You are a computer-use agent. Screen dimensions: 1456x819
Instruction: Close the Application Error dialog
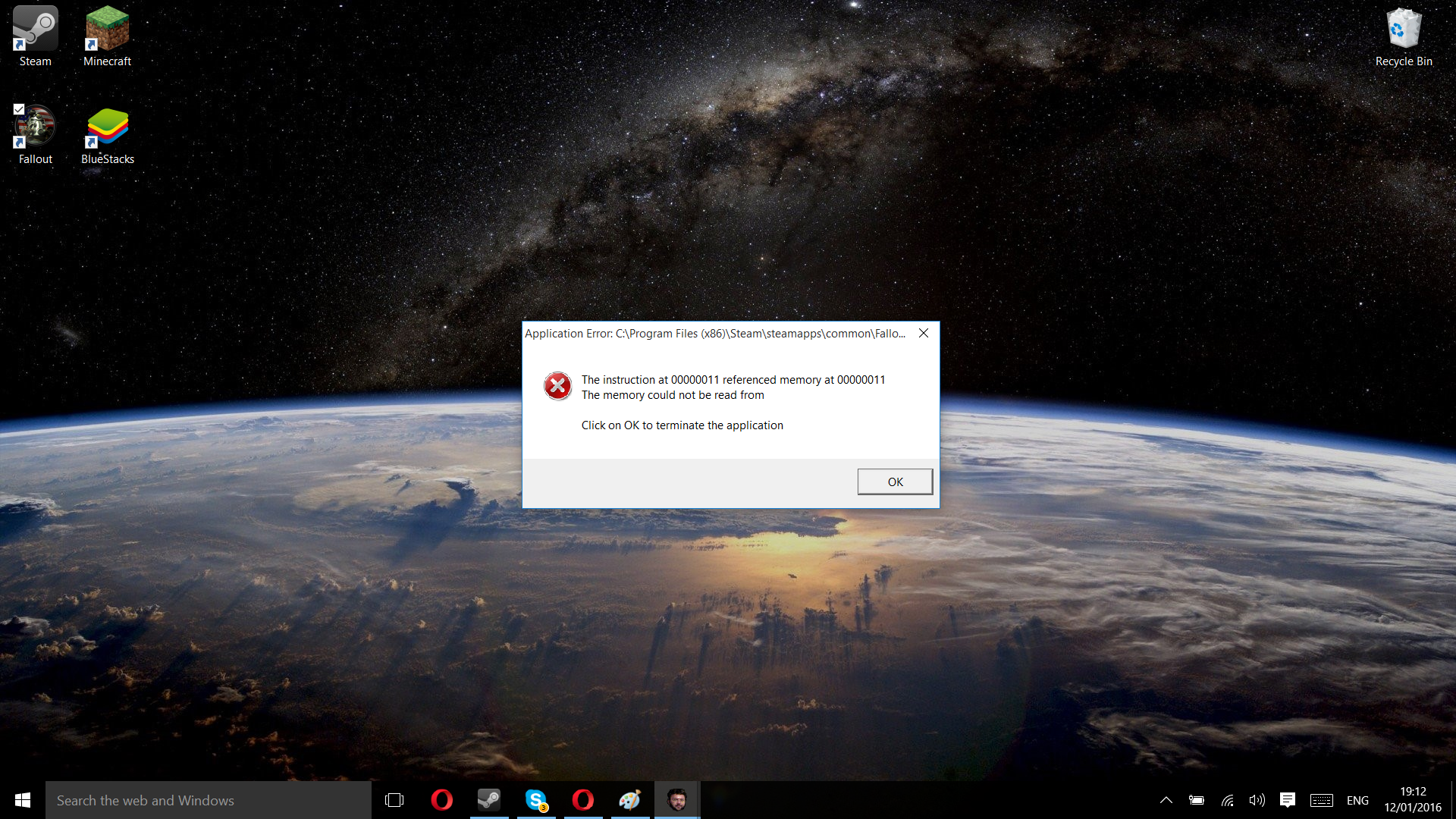(x=924, y=333)
